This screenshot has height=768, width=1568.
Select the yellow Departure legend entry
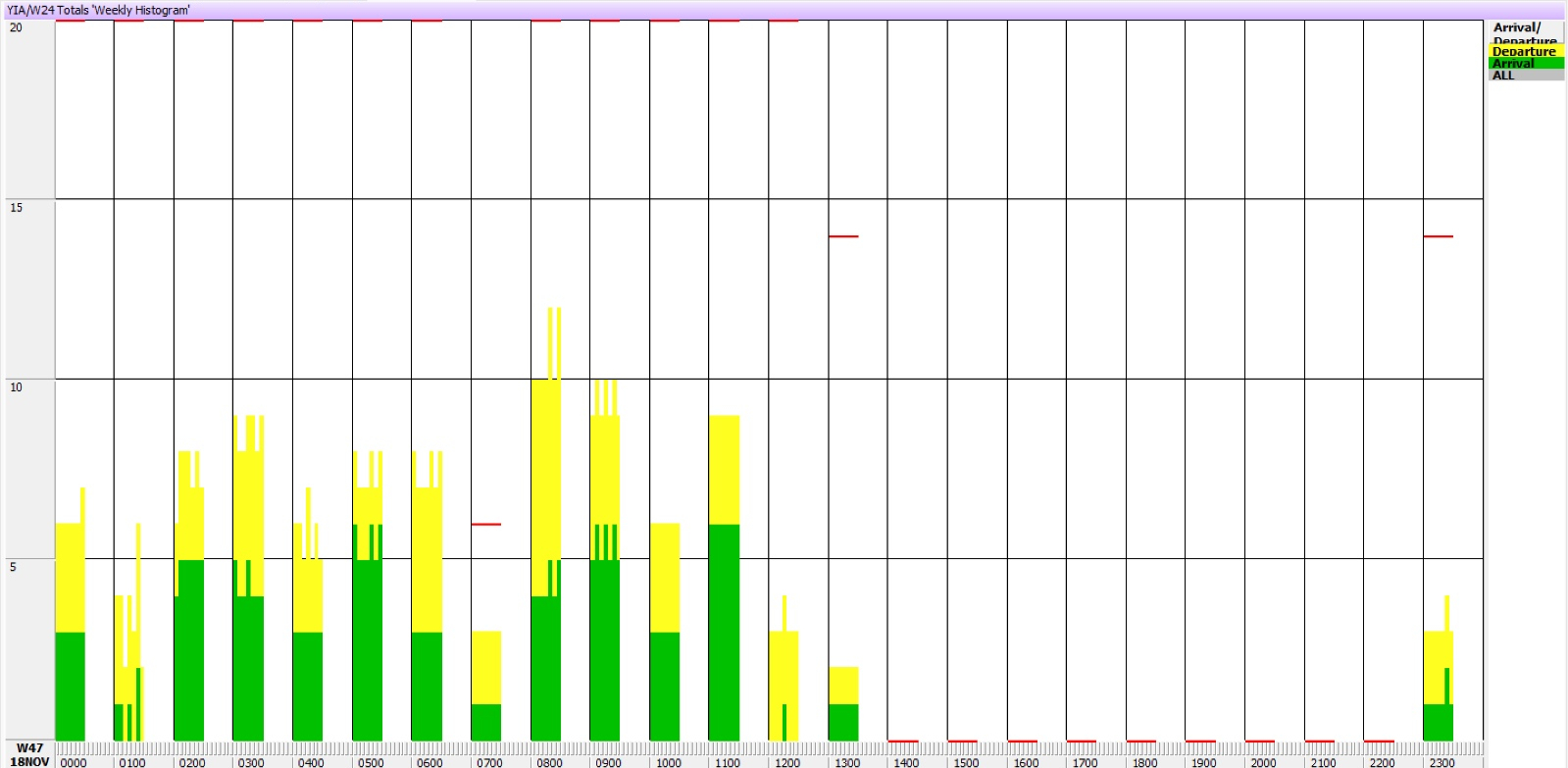click(1524, 51)
